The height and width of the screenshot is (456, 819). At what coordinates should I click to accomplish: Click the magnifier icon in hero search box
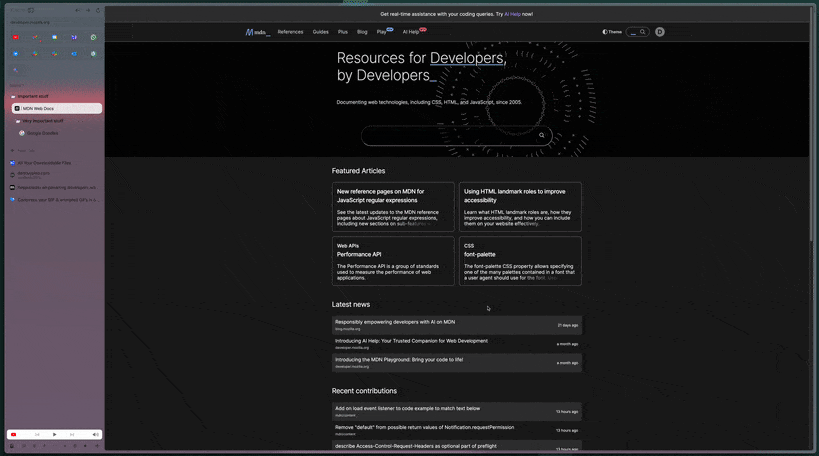point(542,135)
